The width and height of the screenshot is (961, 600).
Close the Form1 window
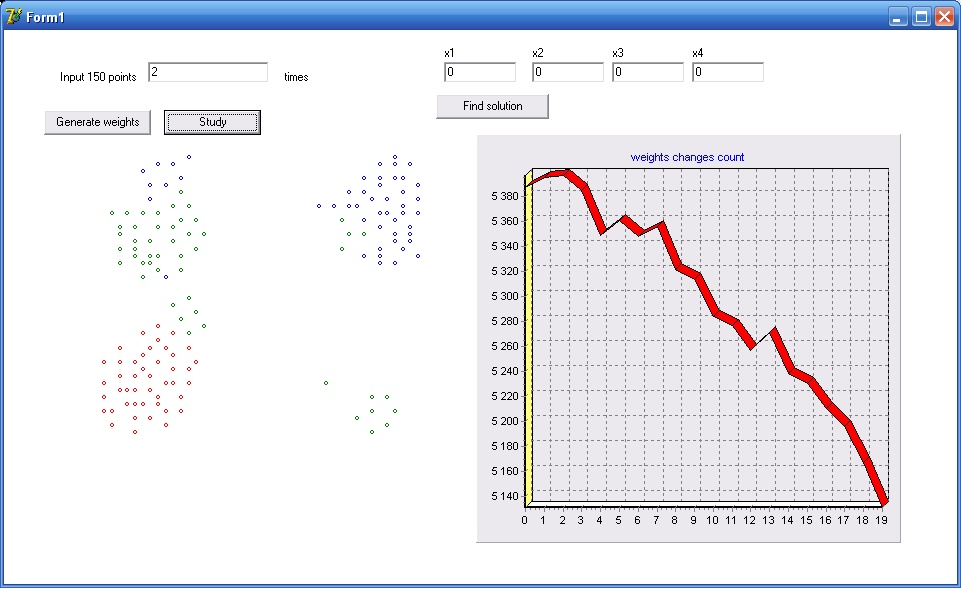coord(943,16)
